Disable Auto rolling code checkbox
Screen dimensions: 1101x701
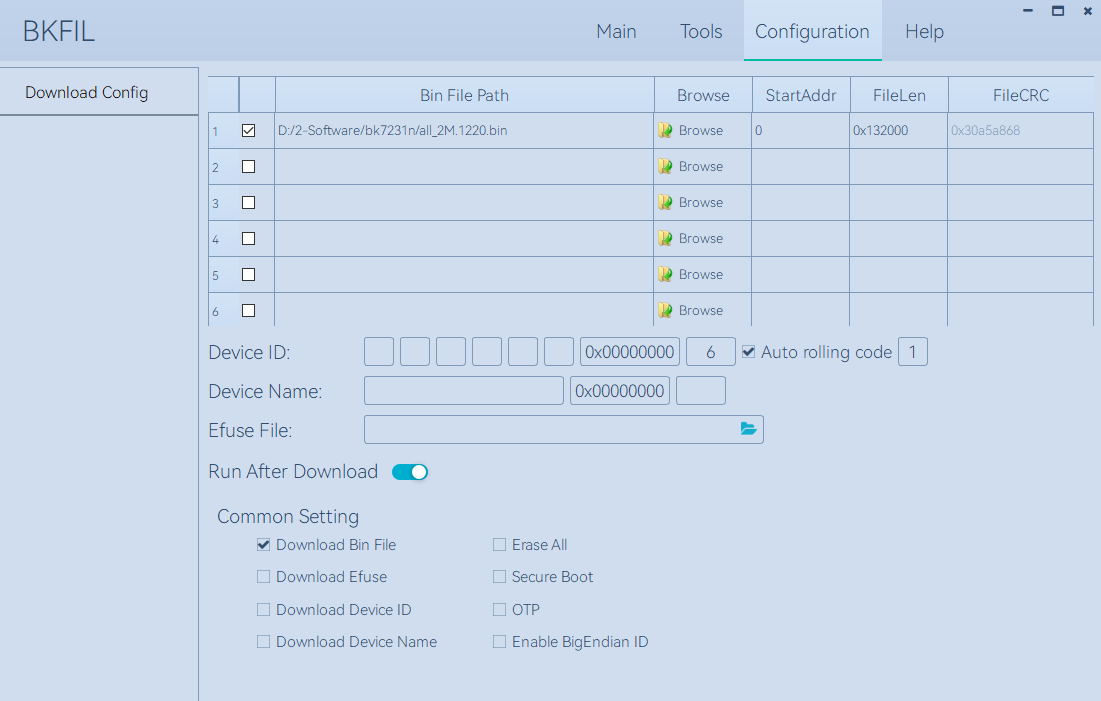point(749,352)
